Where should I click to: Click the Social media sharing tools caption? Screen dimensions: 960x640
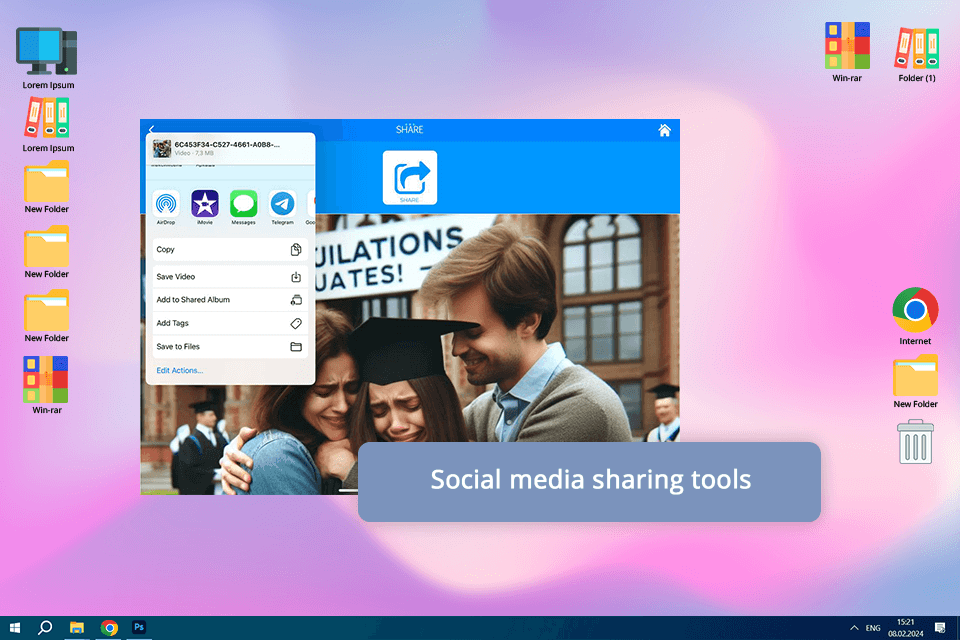(x=590, y=482)
